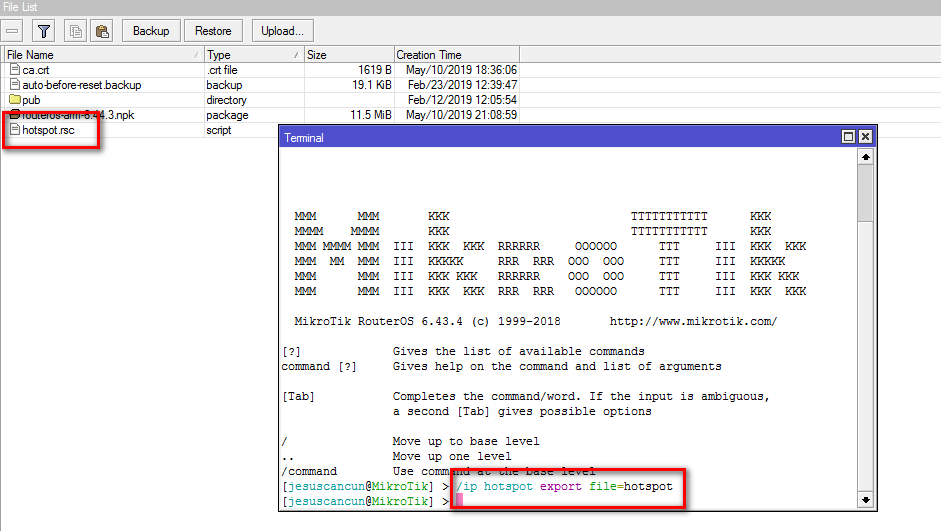Click the hotspot.rsc script file icon
The image size is (941, 531).
click(14, 130)
